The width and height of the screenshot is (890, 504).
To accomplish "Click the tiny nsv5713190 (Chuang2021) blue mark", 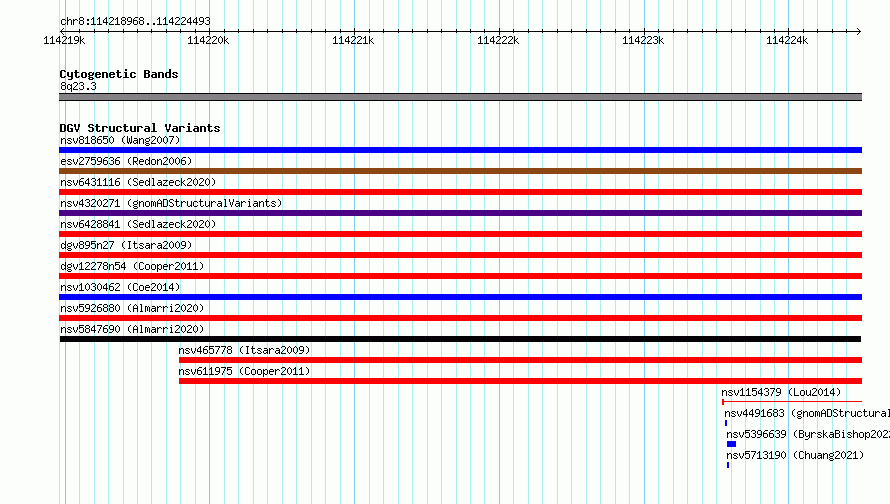I will (x=728, y=465).
